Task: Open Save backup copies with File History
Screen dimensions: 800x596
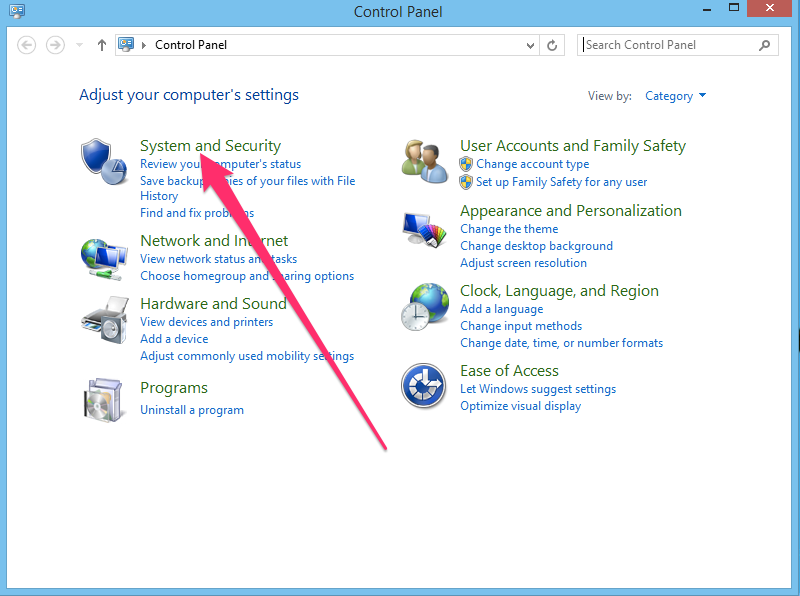Action: pyautogui.click(x=247, y=188)
